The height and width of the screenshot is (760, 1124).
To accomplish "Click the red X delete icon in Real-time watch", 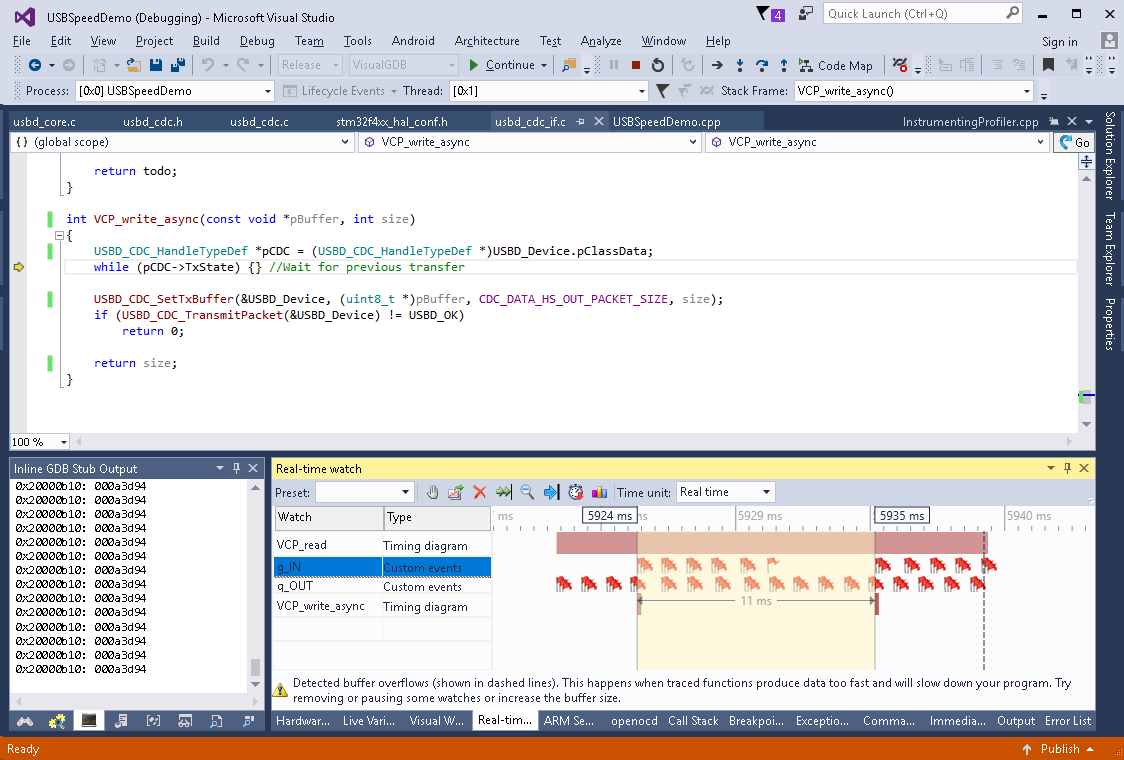I will 480,492.
